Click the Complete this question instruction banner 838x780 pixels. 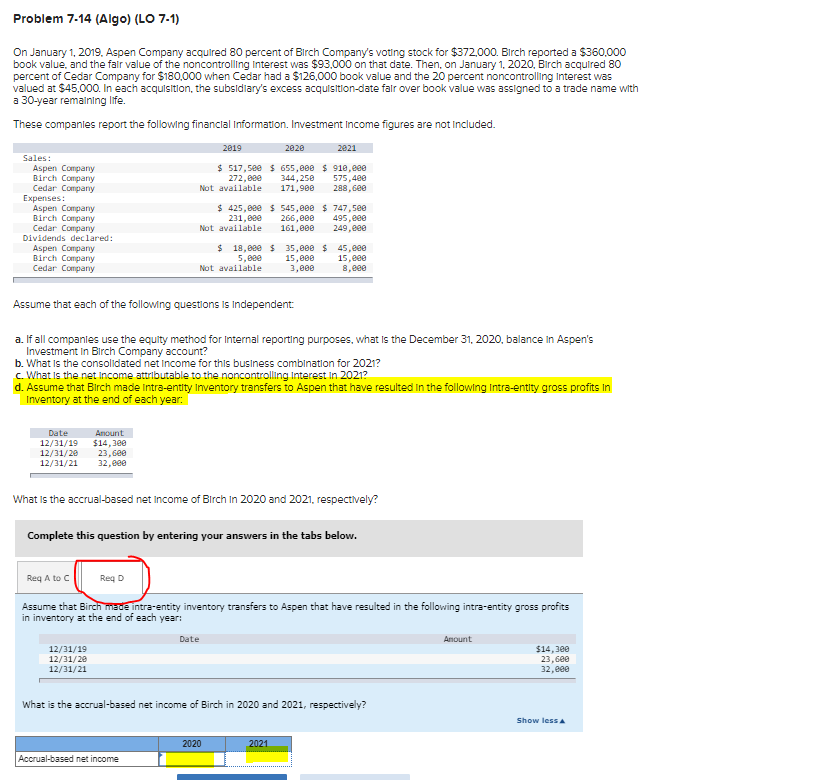(299, 538)
